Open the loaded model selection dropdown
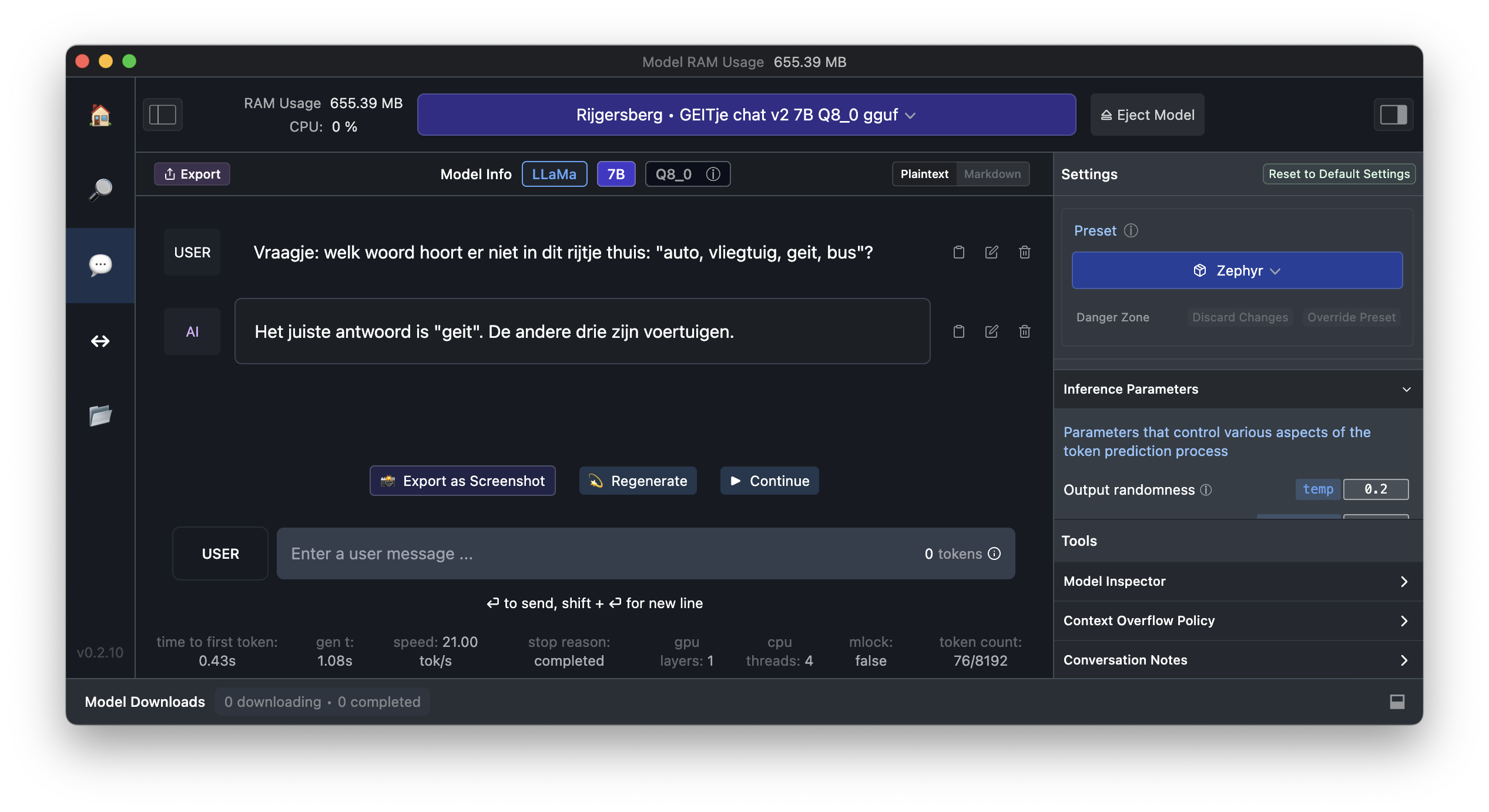The height and width of the screenshot is (812, 1489). 746,115
